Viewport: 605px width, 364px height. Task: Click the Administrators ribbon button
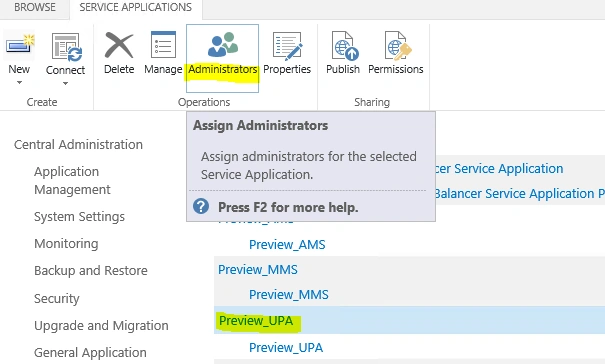pos(222,58)
